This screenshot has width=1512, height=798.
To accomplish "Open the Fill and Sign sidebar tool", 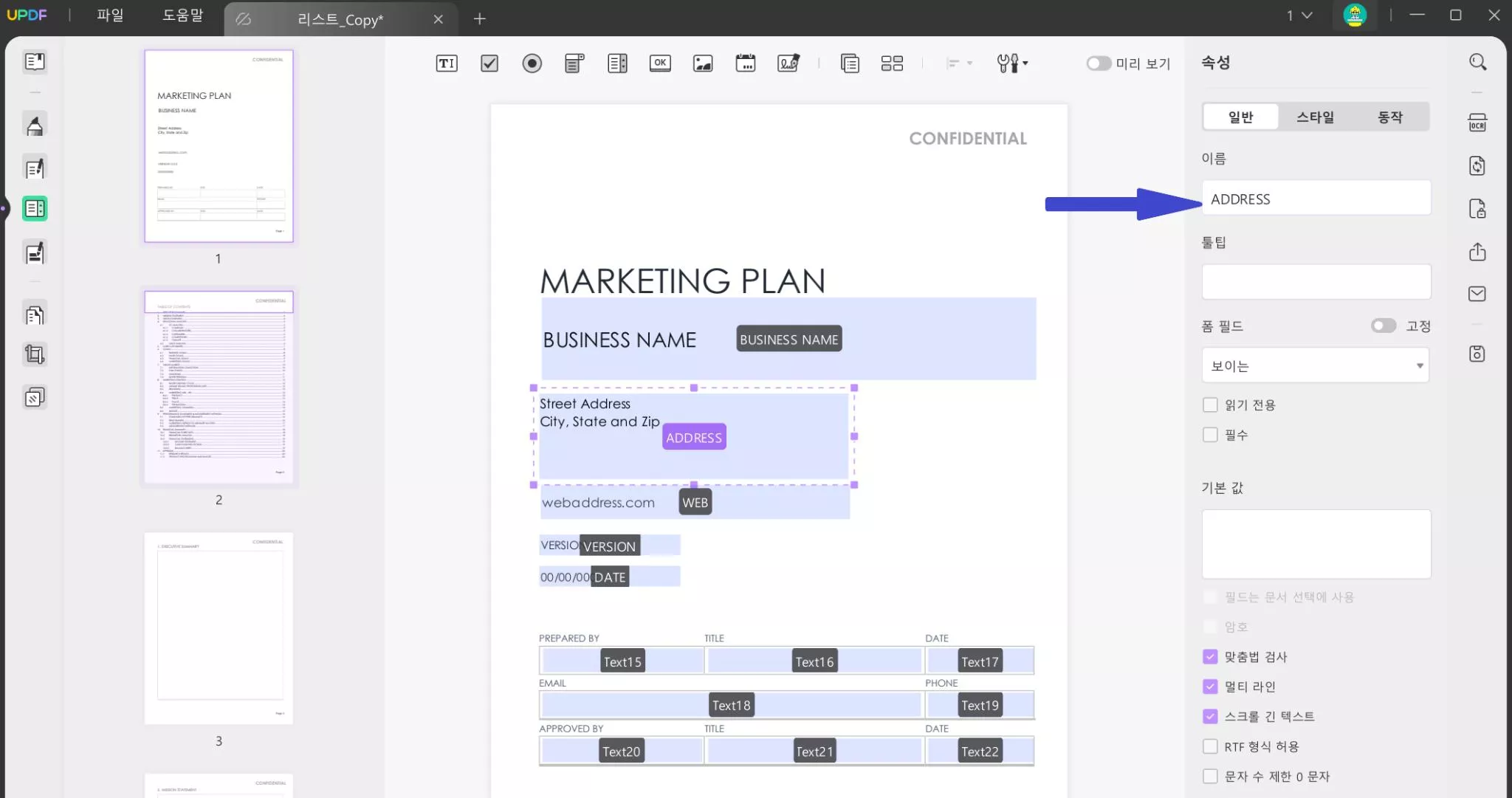I will (x=35, y=253).
